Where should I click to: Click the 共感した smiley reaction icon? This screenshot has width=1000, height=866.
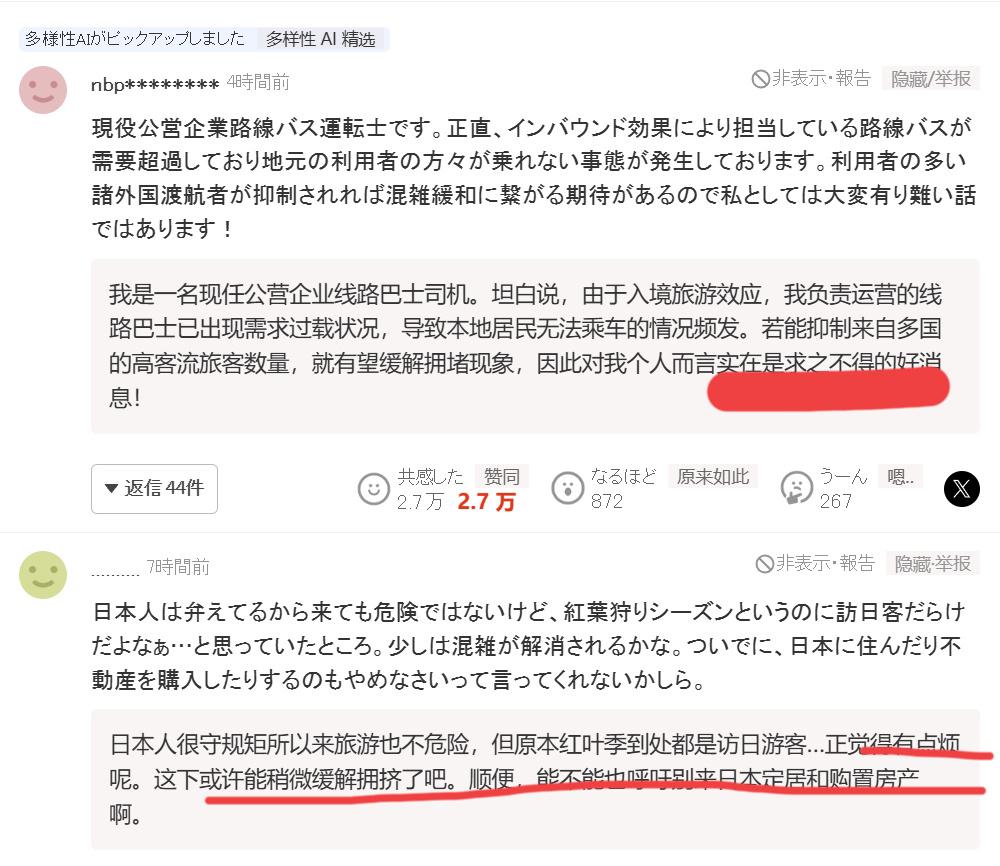click(x=374, y=489)
